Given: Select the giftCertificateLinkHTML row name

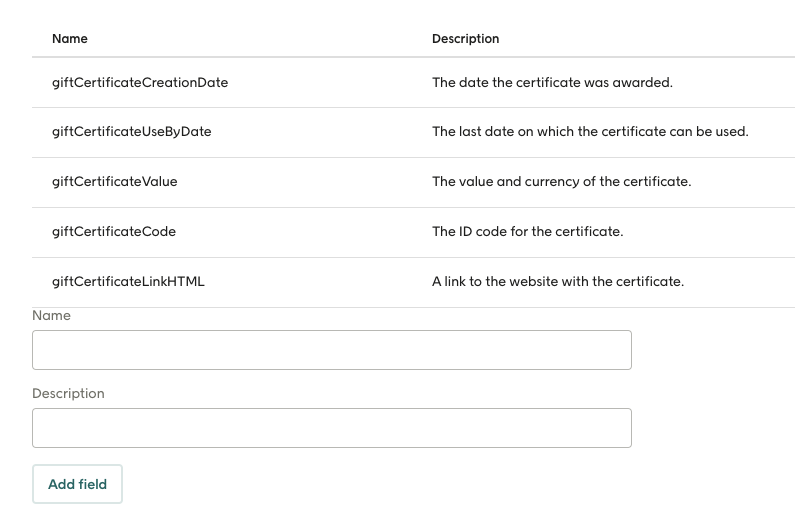Looking at the screenshot, I should (x=128, y=281).
